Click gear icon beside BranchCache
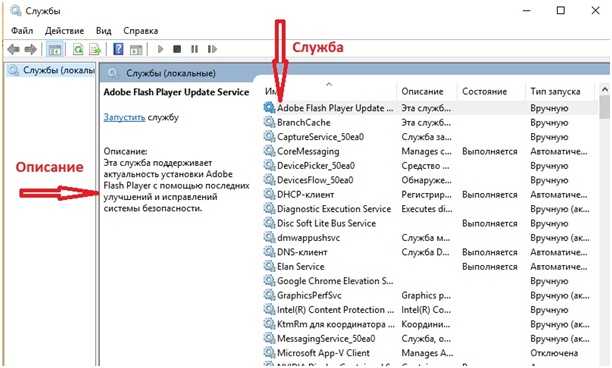Viewport: 612px width, 368px height. click(x=269, y=122)
